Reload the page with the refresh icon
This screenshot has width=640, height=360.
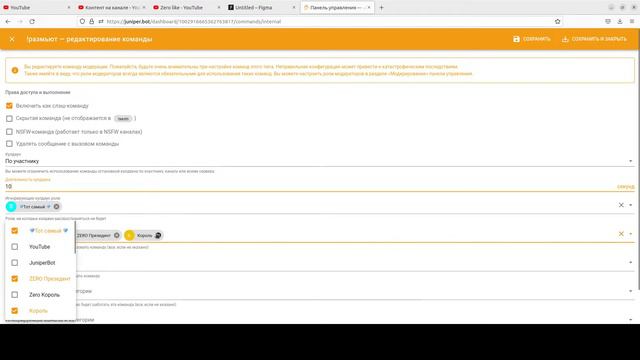[x=32, y=21]
